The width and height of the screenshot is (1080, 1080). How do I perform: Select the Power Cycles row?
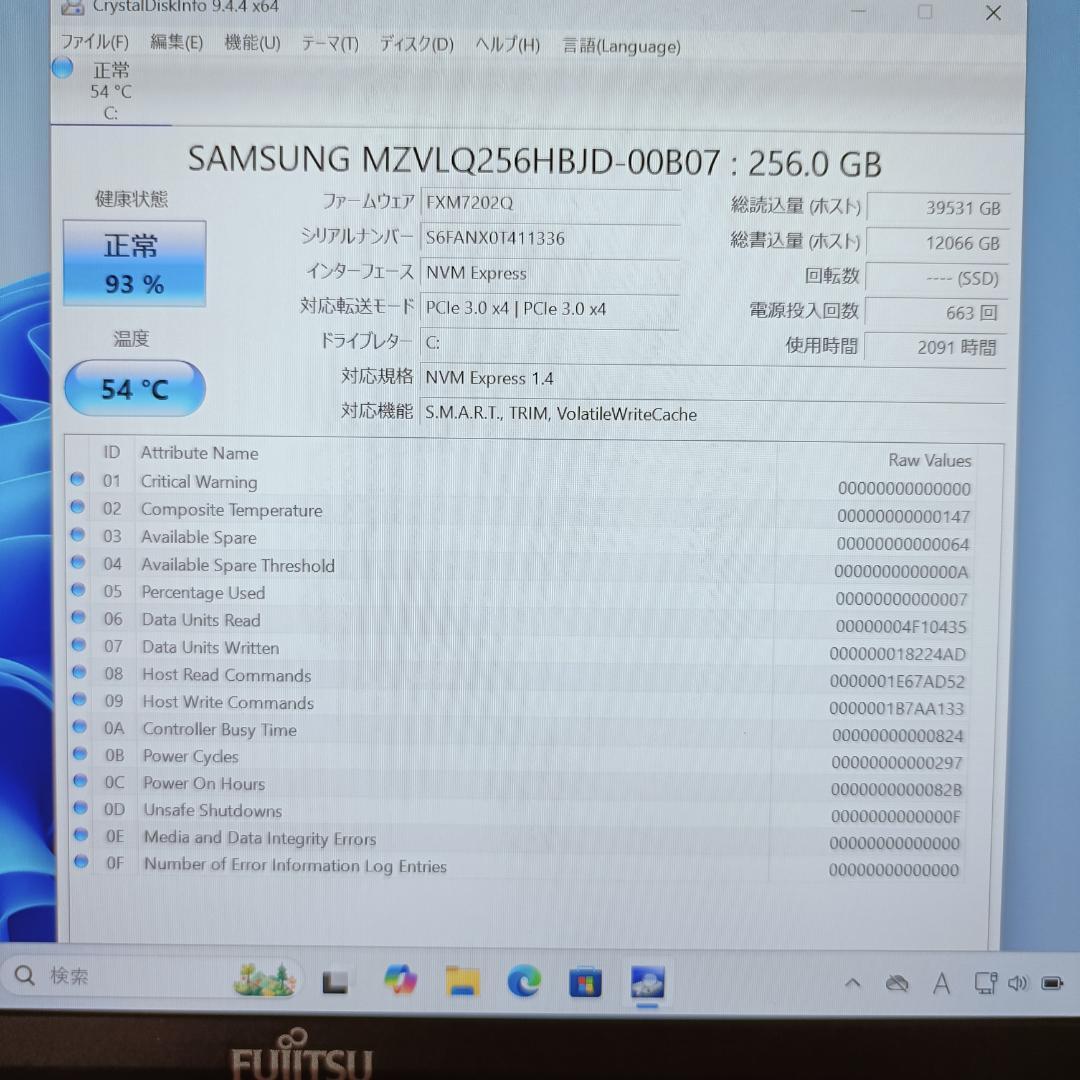point(519,758)
